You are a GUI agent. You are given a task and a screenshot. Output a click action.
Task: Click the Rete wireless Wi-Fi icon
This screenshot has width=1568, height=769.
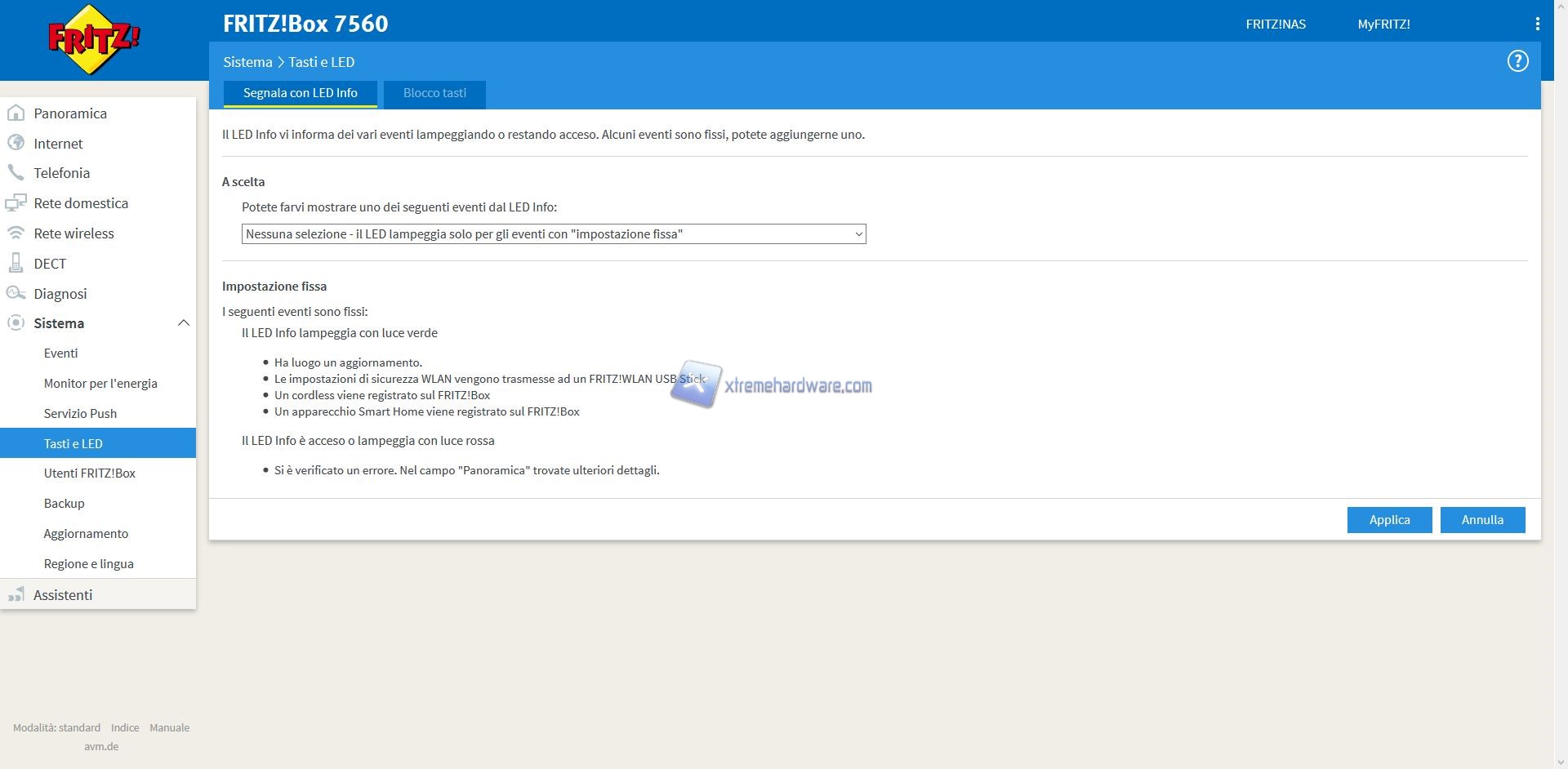pyautogui.click(x=16, y=233)
